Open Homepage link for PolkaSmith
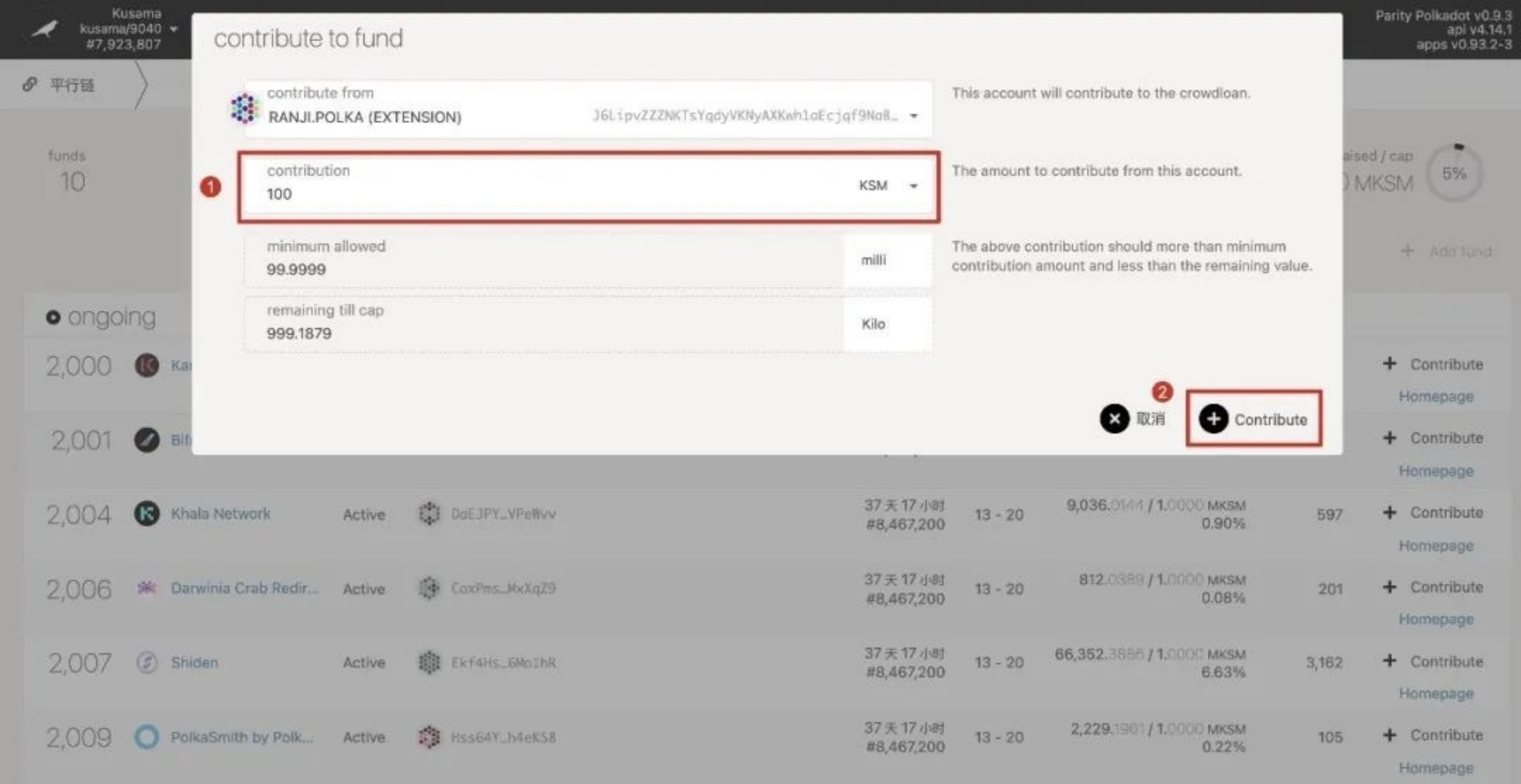This screenshot has height=784, width=1521. tap(1436, 767)
